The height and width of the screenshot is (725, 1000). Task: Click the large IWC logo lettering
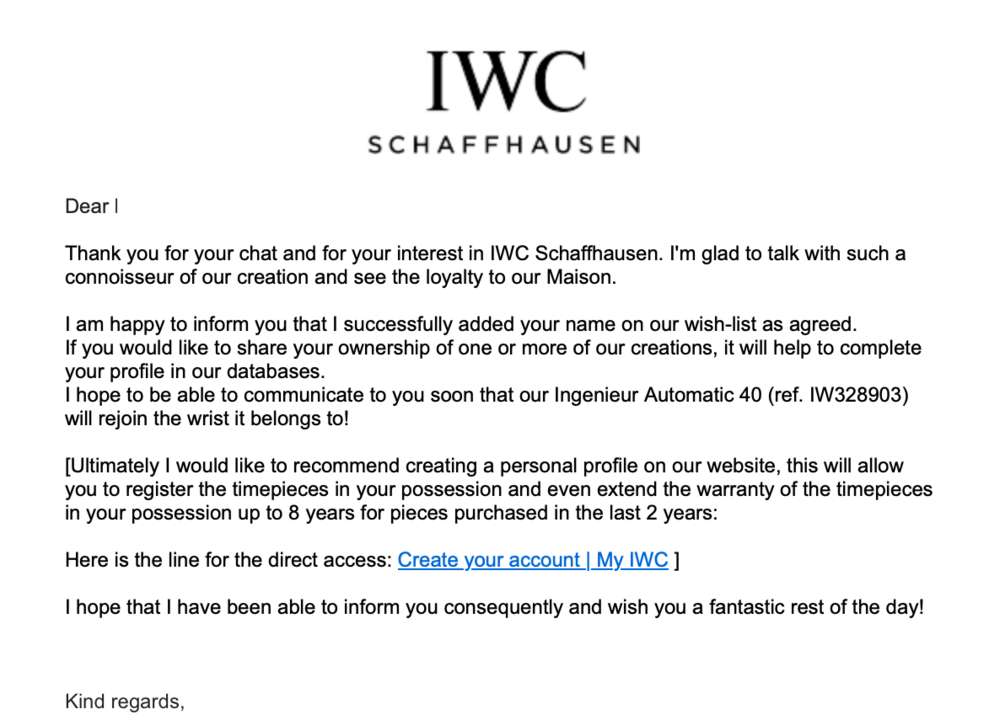tap(504, 81)
